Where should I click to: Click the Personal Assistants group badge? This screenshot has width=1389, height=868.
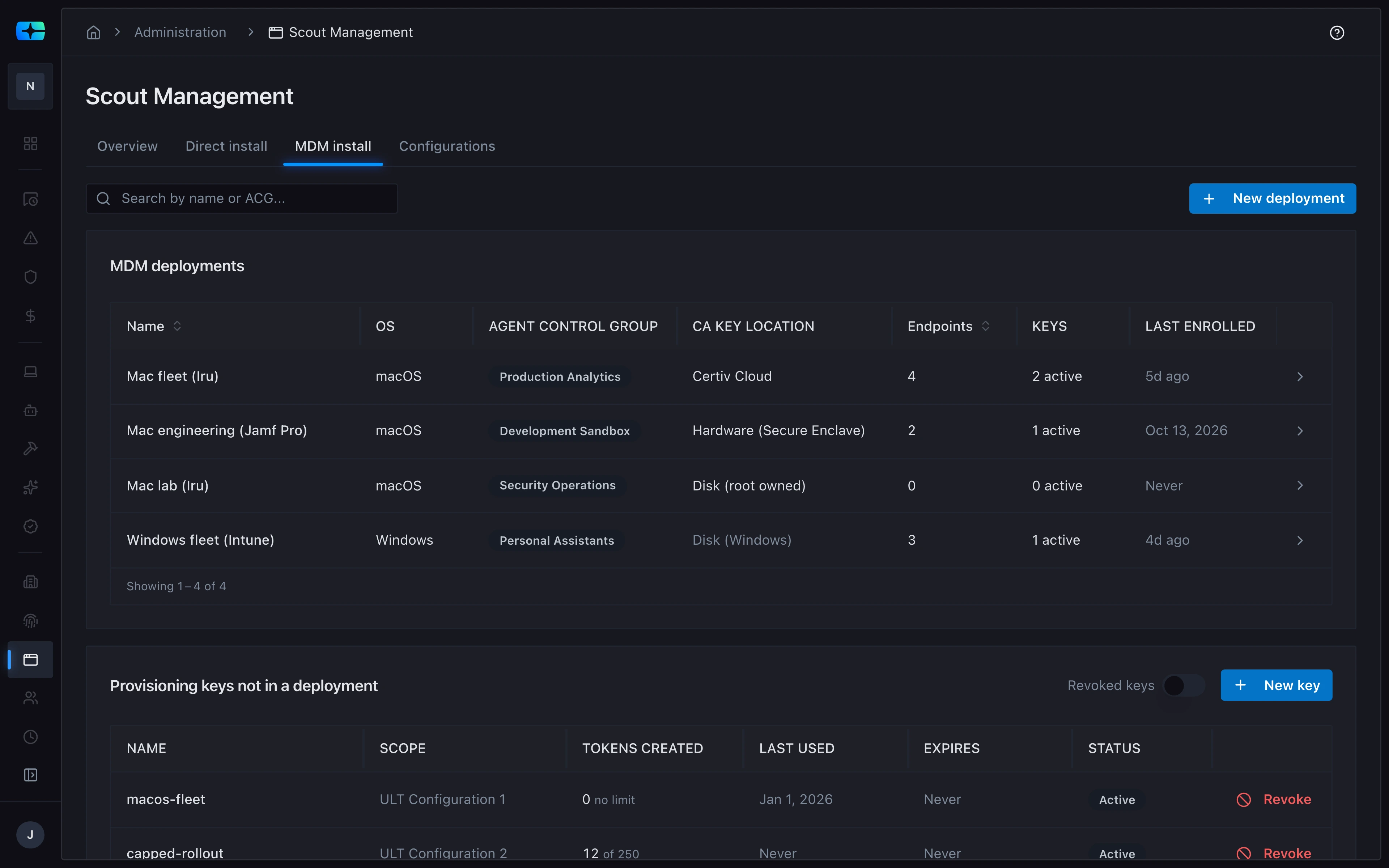(x=557, y=541)
